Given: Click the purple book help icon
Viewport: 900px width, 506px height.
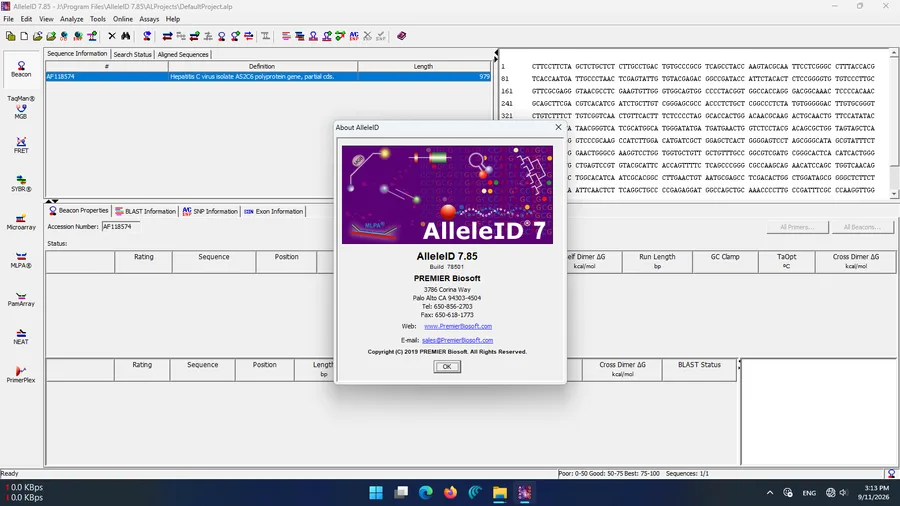Looking at the screenshot, I should 401,36.
